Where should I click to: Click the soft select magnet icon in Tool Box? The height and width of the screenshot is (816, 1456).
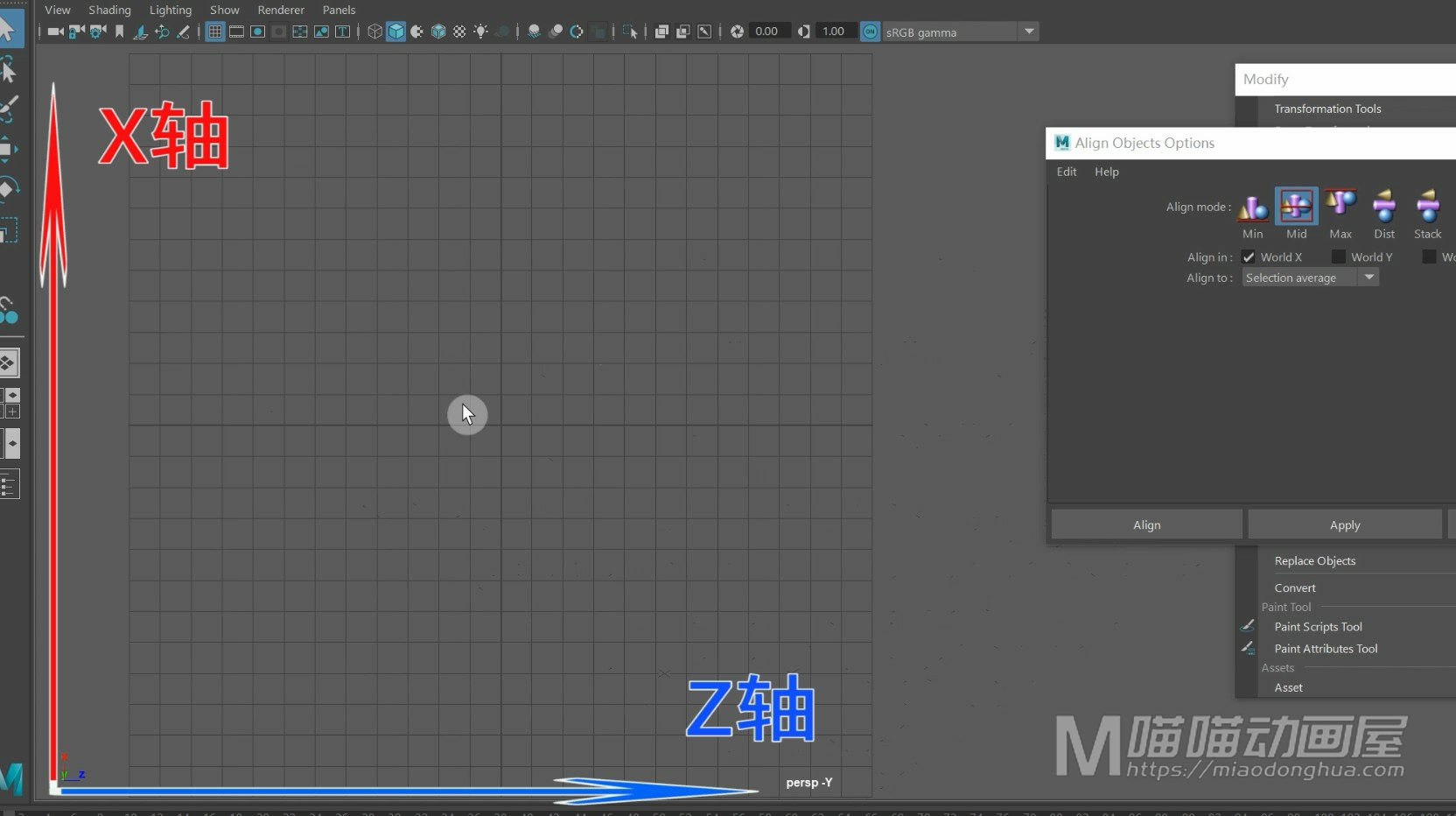coord(9,310)
